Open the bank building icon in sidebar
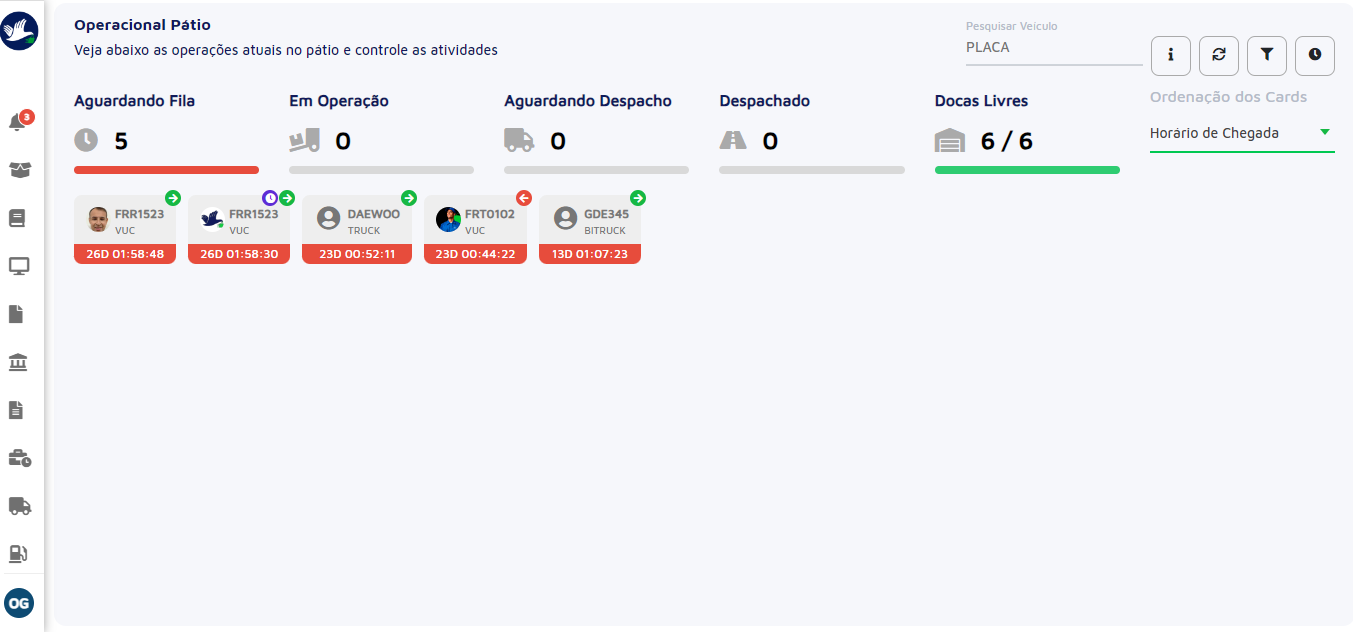This screenshot has height=632, width=1353. (x=18, y=362)
